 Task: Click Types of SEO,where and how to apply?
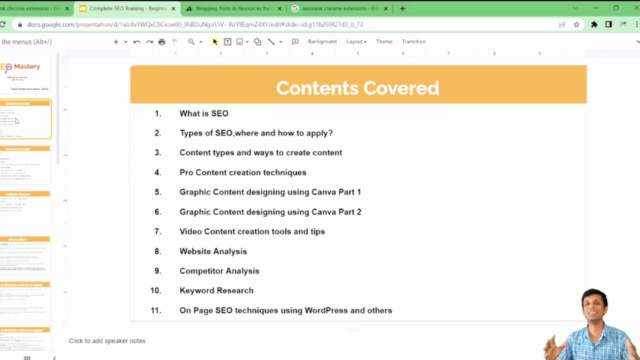pos(256,133)
